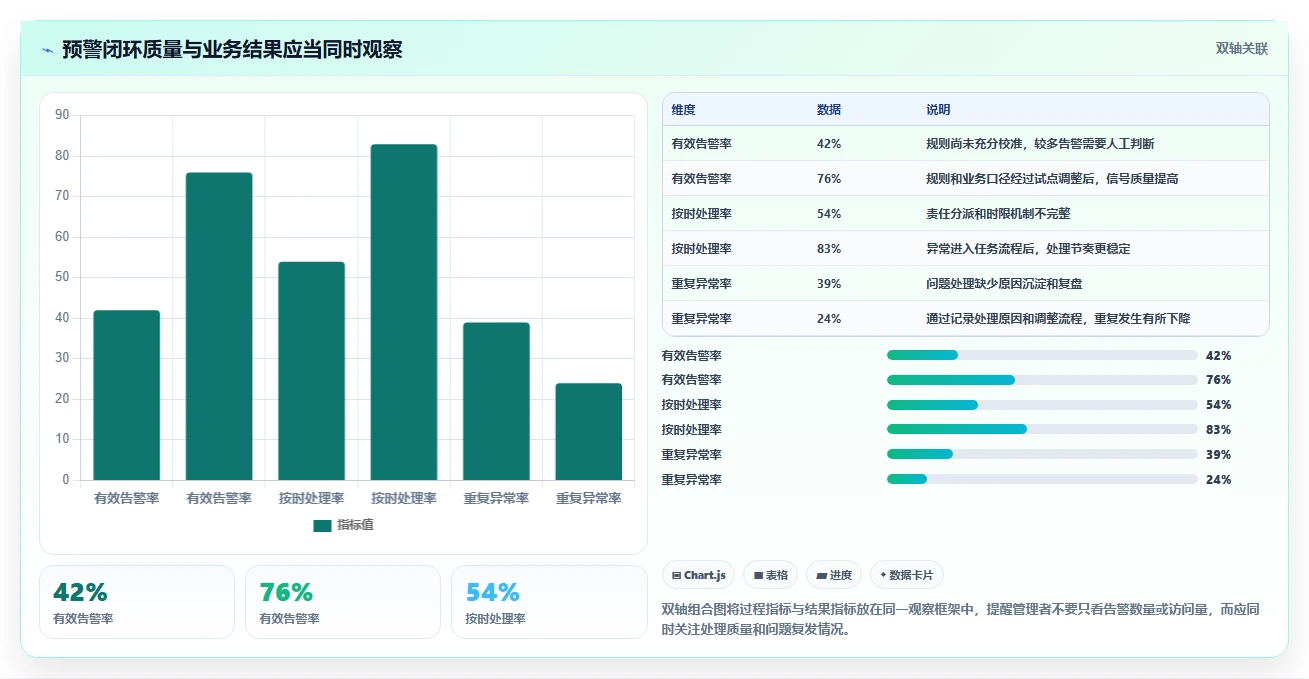Click the tallest chart bar at value 83
Image resolution: width=1309 pixels, height=679 pixels.
[404, 312]
